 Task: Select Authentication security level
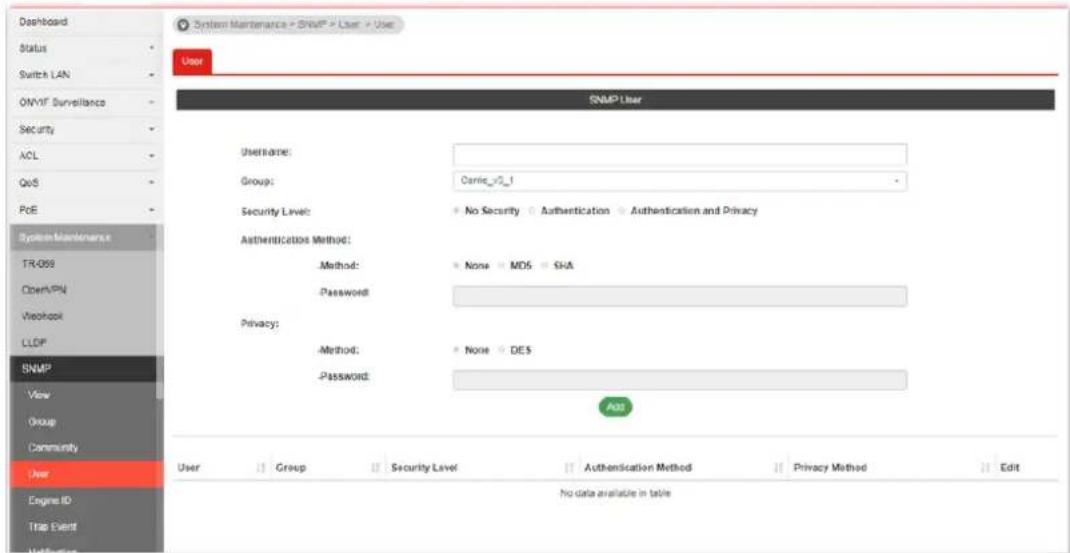click(x=534, y=212)
